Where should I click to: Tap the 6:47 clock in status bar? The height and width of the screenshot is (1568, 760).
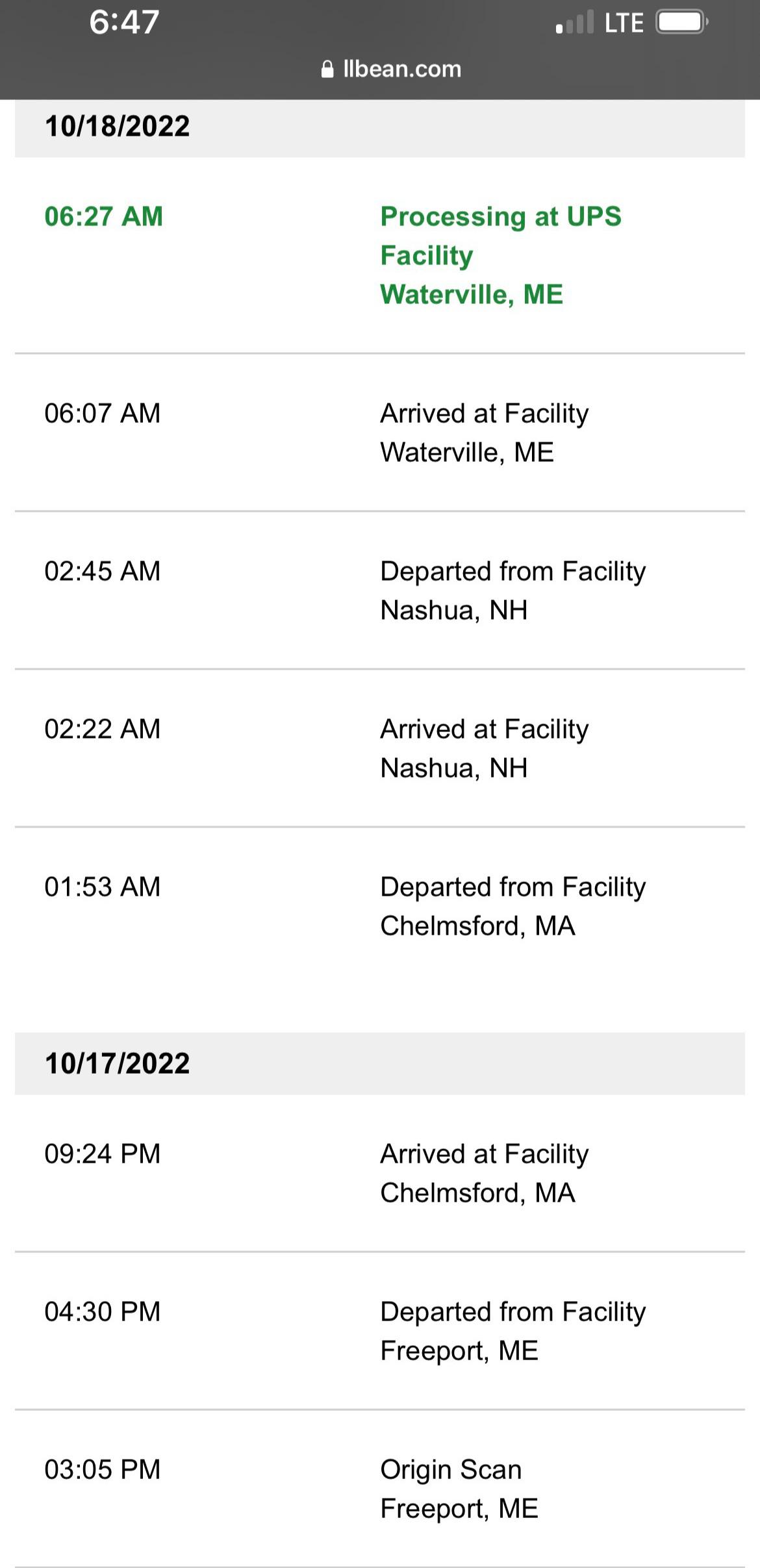pyautogui.click(x=124, y=22)
